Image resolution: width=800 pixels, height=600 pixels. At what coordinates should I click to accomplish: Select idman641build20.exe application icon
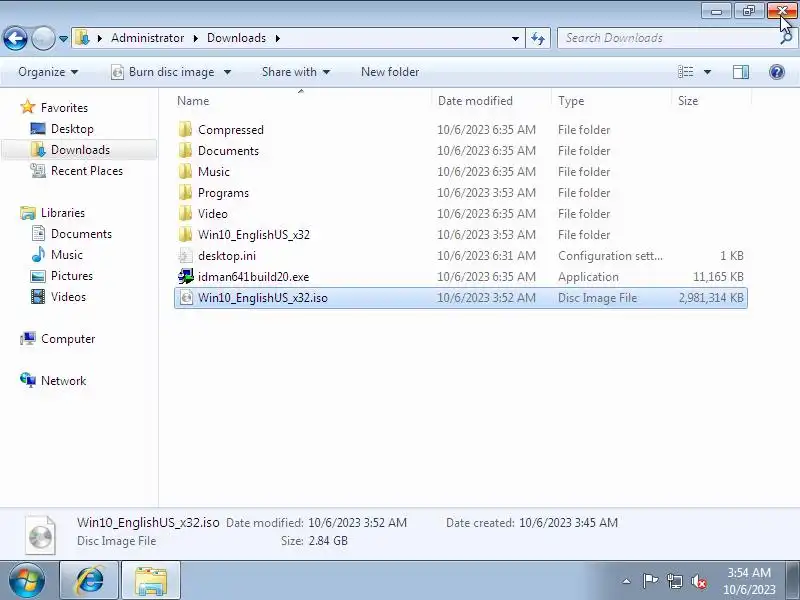(x=186, y=277)
